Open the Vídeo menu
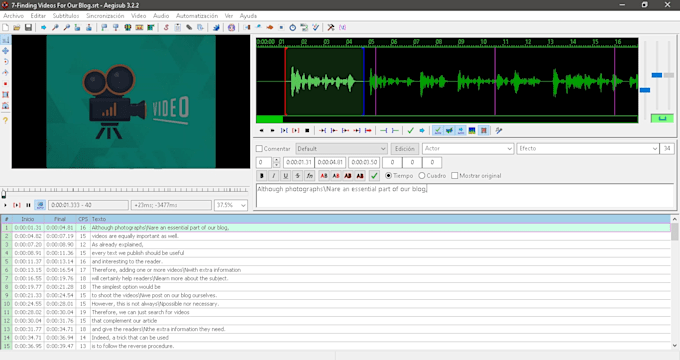The height and width of the screenshot is (360, 680). click(138, 16)
